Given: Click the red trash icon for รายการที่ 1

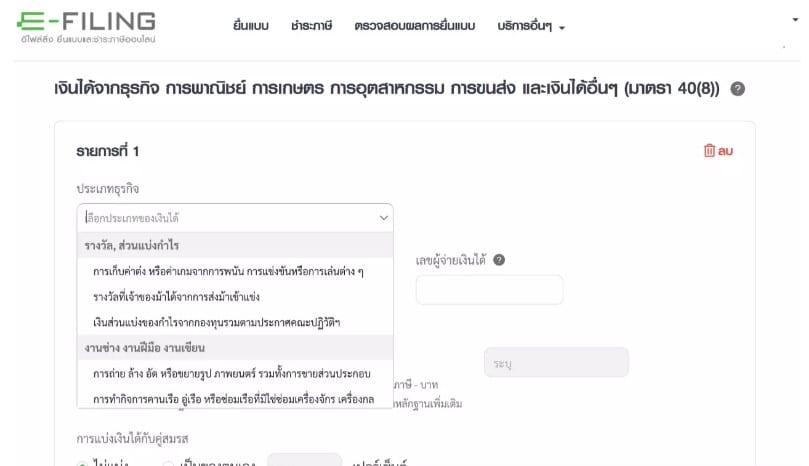Looking at the screenshot, I should pyautogui.click(x=709, y=150).
